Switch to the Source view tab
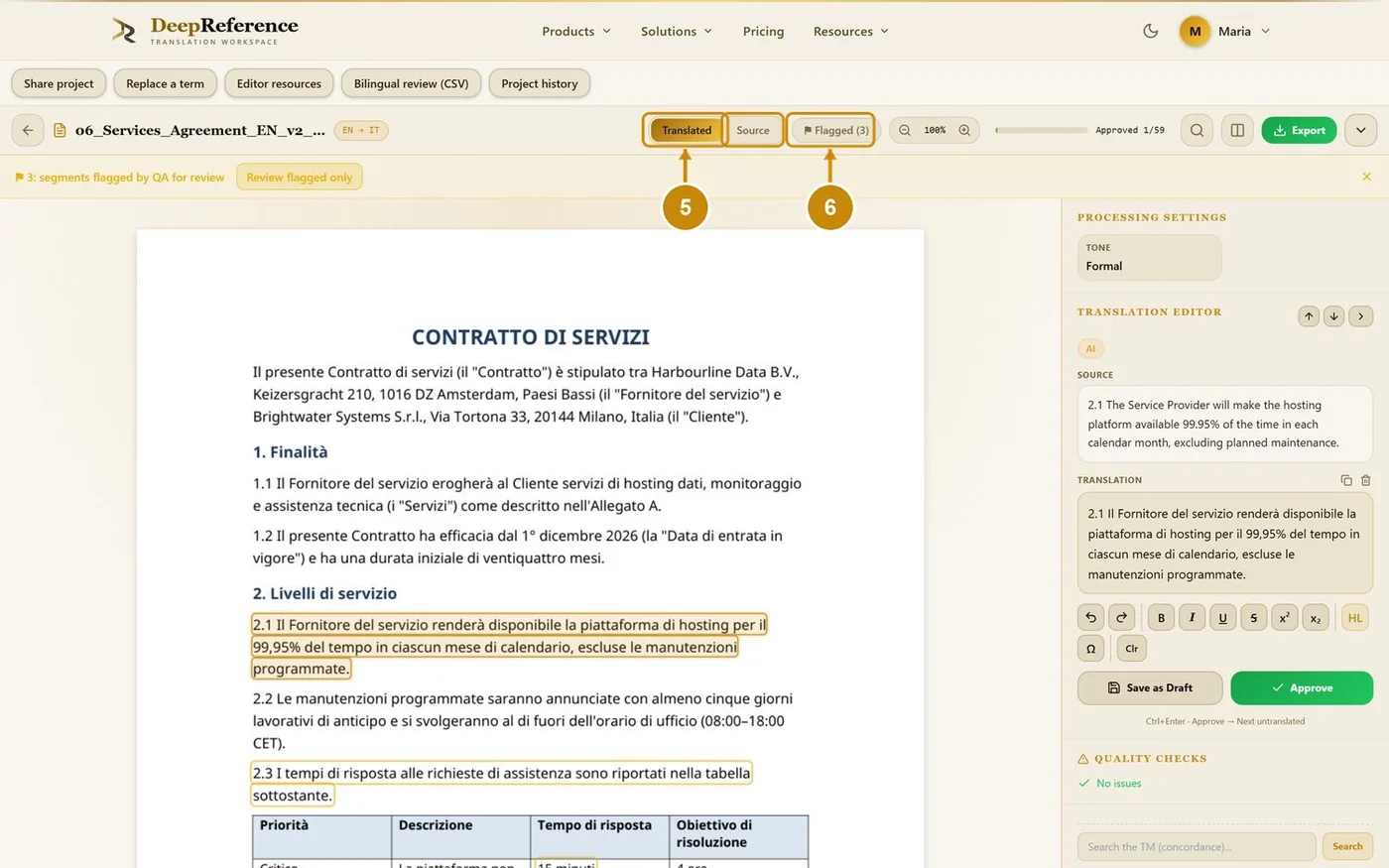Screen dimensions: 1389x868 [753, 130]
